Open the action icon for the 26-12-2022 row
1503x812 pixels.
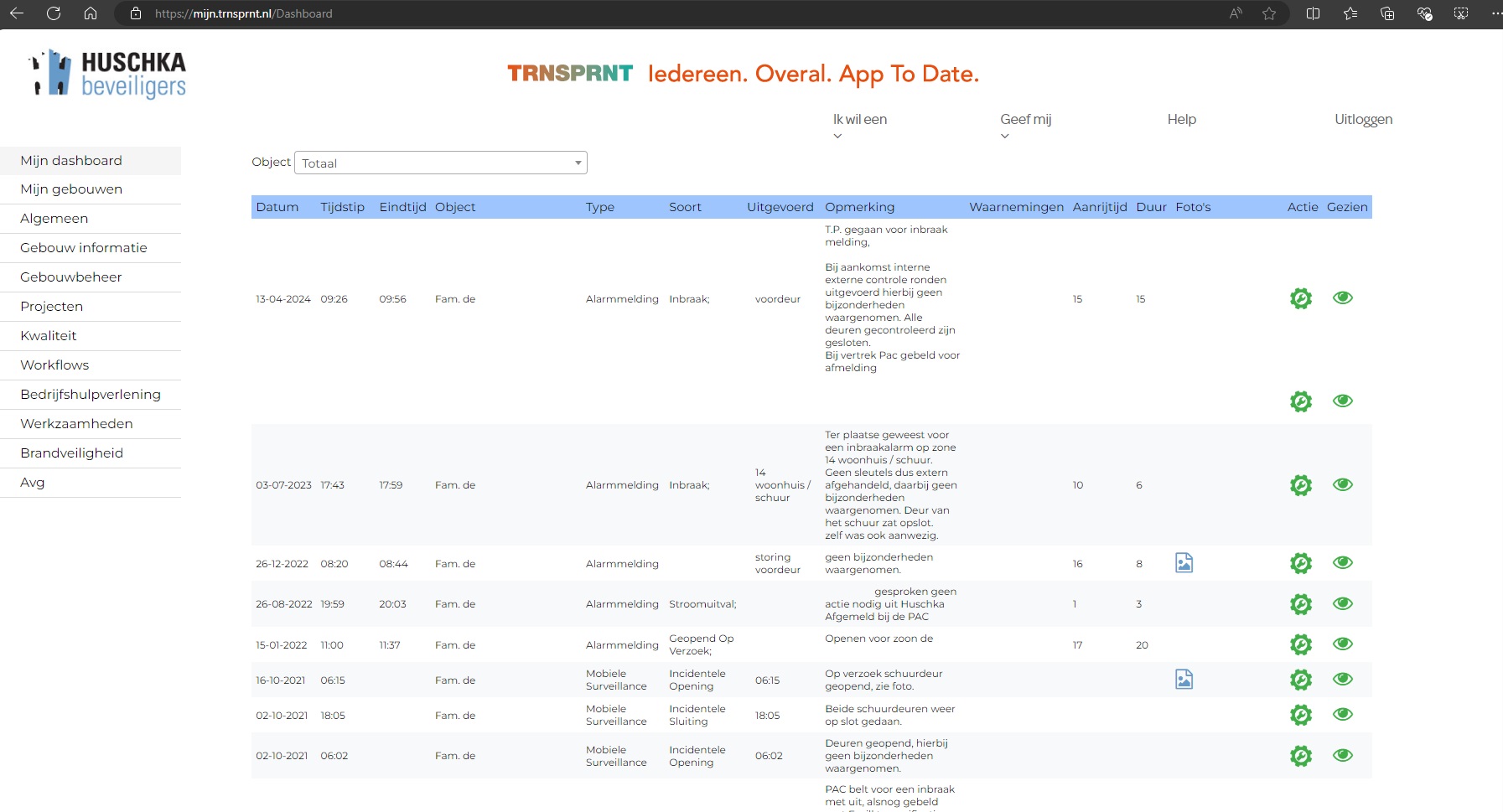[1300, 563]
